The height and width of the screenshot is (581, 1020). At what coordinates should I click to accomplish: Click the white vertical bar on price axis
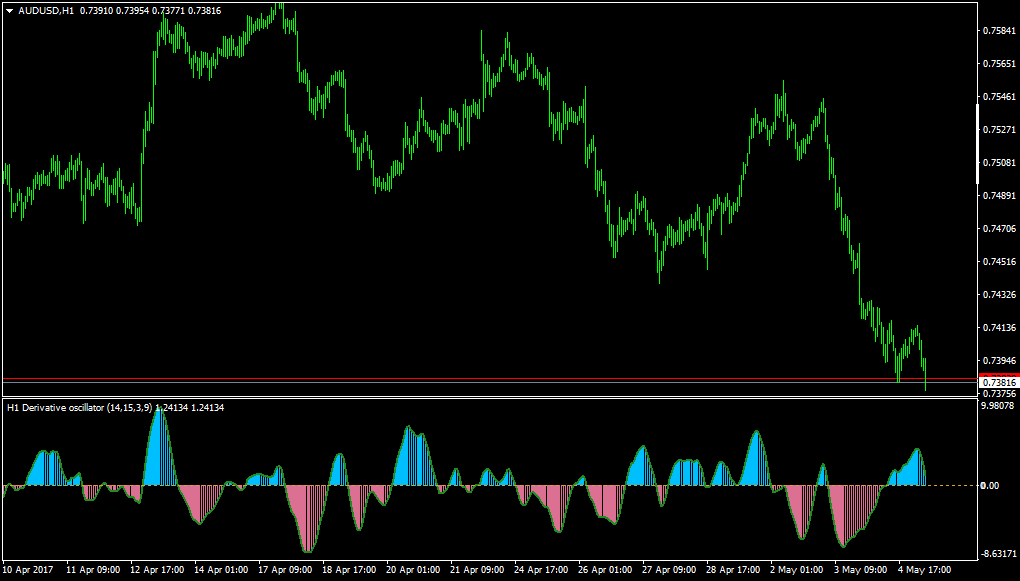[x=978, y=144]
